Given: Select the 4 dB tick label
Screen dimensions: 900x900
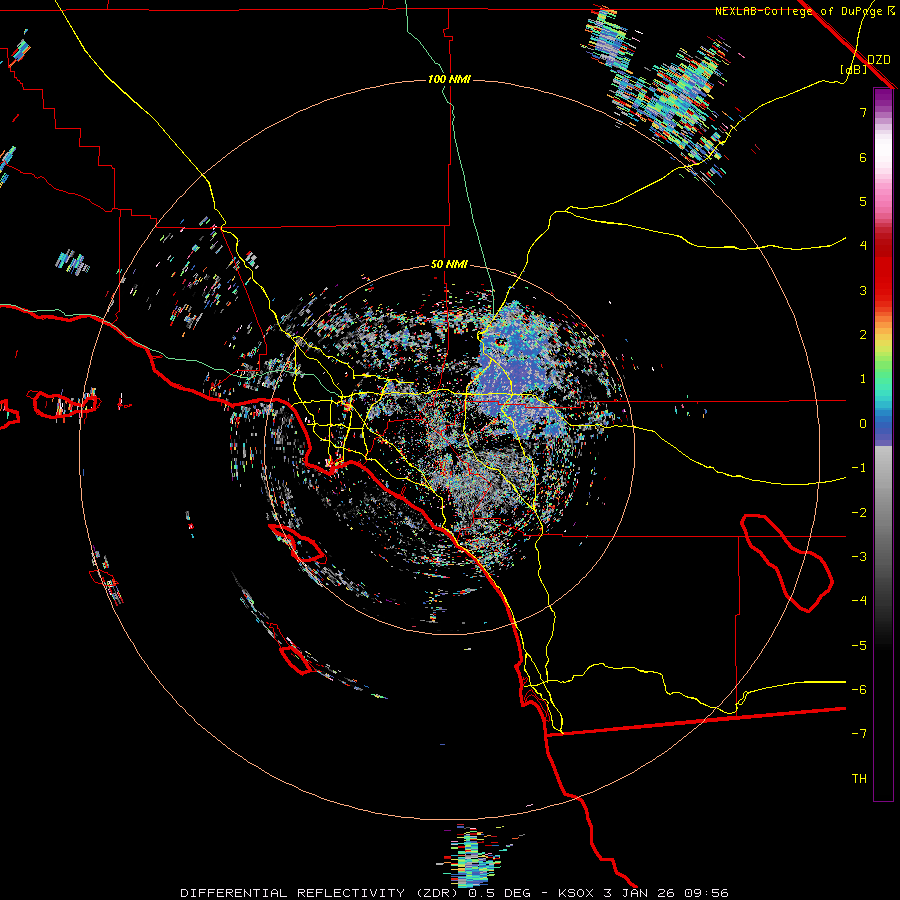Looking at the screenshot, I should (x=863, y=246).
